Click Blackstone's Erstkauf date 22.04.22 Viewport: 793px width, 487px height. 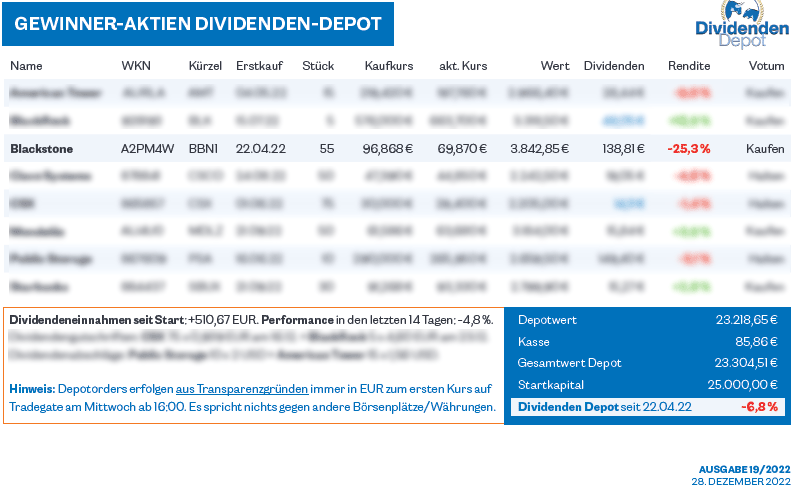pos(260,149)
